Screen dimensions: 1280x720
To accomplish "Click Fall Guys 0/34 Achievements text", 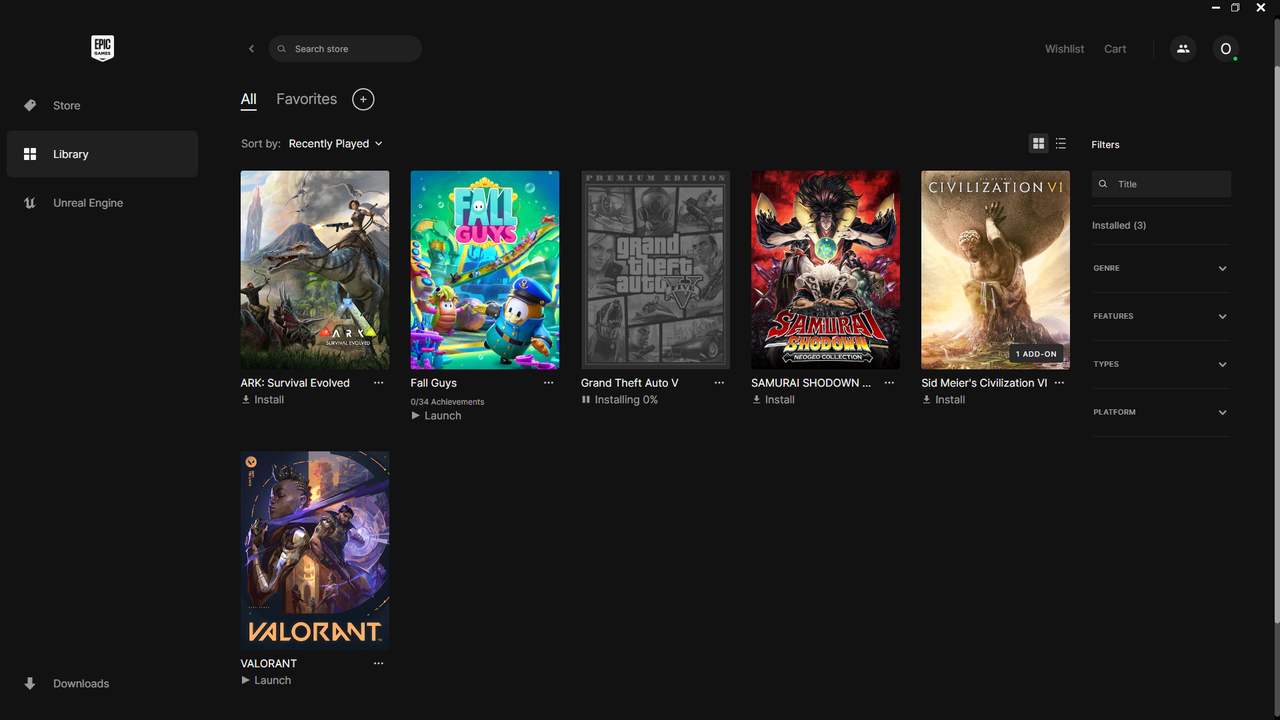I will [447, 402].
